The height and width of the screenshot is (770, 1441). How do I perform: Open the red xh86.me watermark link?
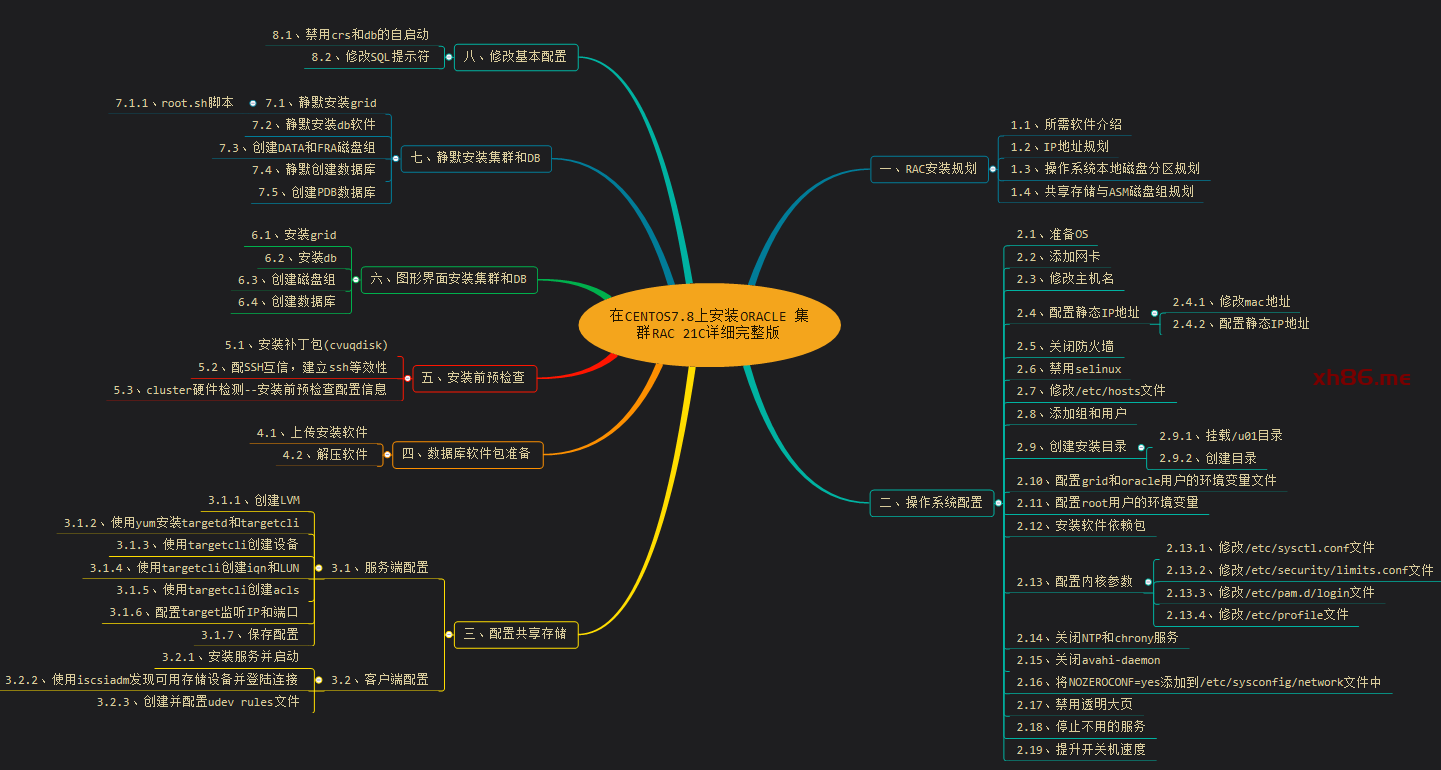1362,378
